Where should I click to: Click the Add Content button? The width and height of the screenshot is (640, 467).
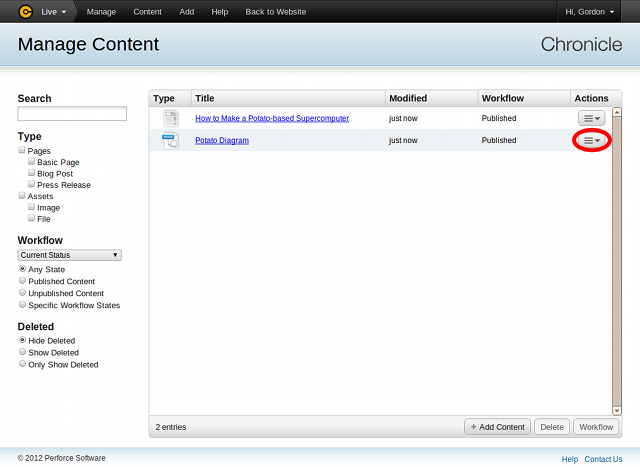pos(497,427)
